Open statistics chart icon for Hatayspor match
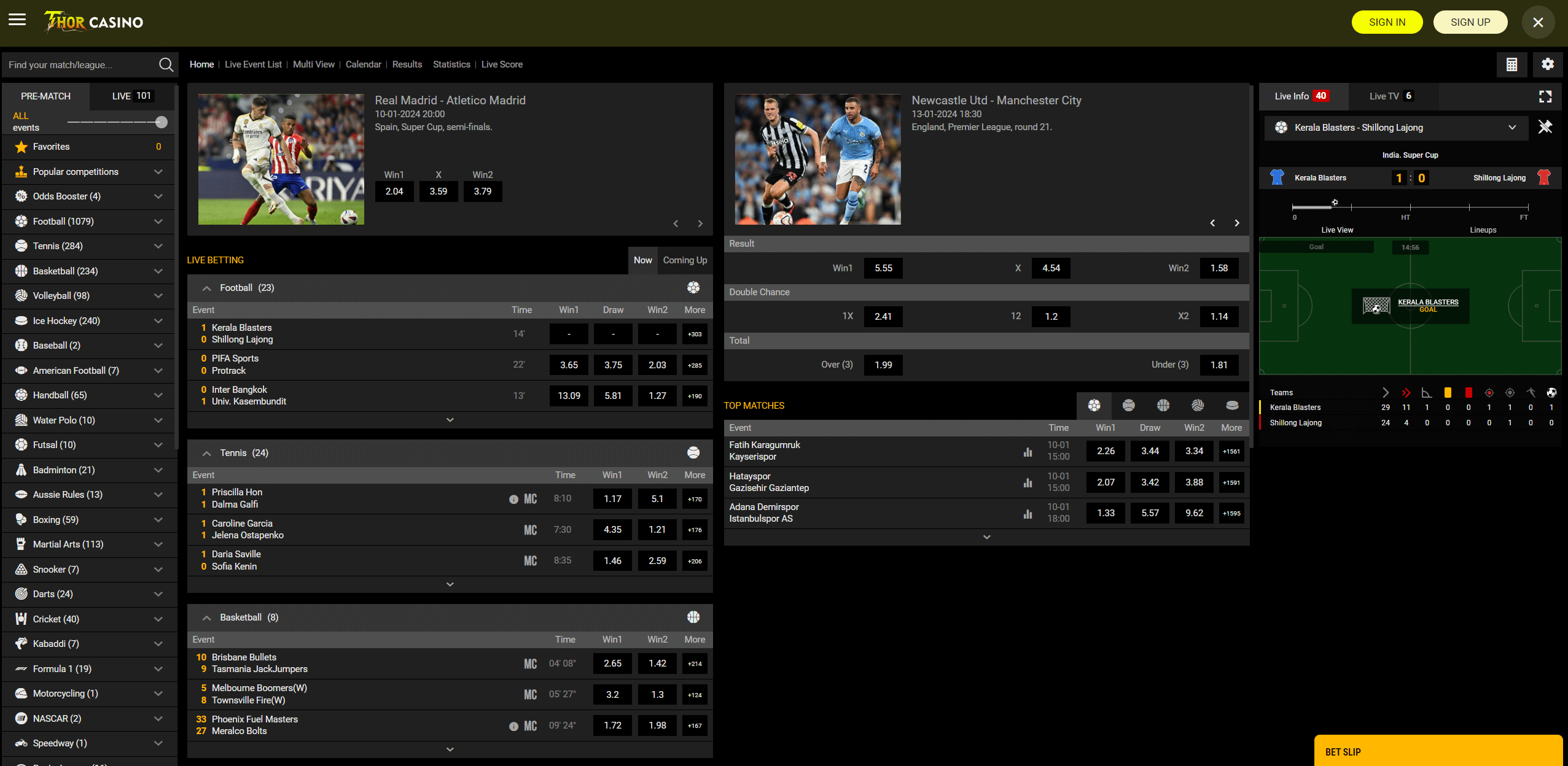 (1028, 482)
